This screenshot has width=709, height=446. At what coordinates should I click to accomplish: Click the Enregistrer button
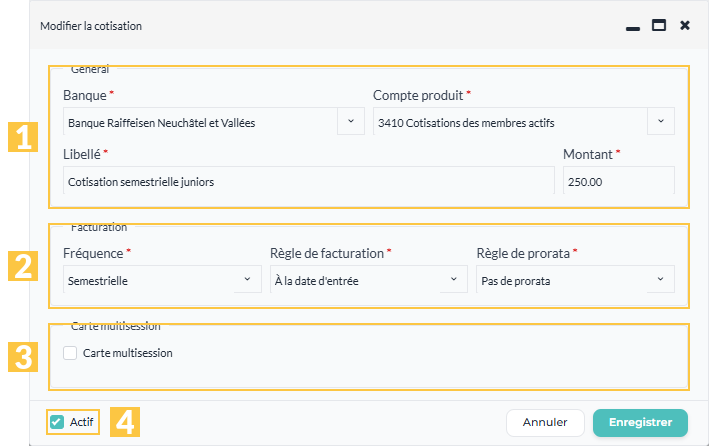(640, 422)
